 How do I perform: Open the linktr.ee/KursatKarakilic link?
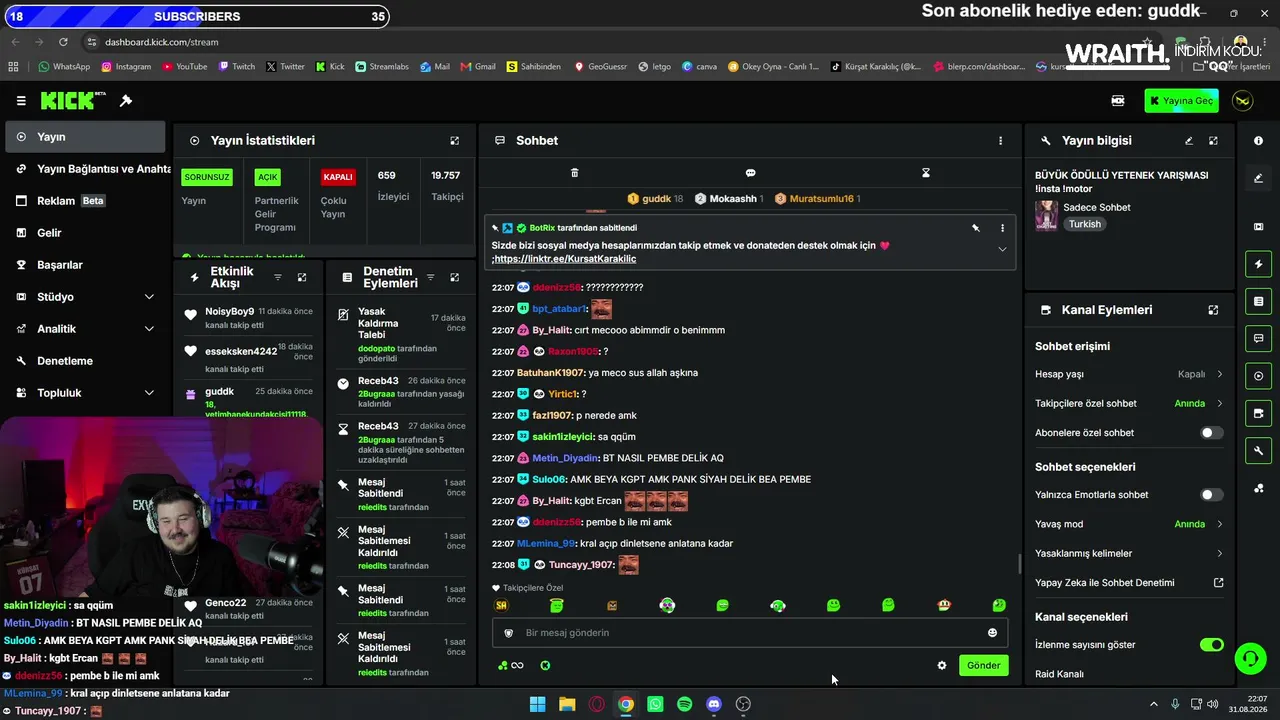pyautogui.click(x=565, y=259)
